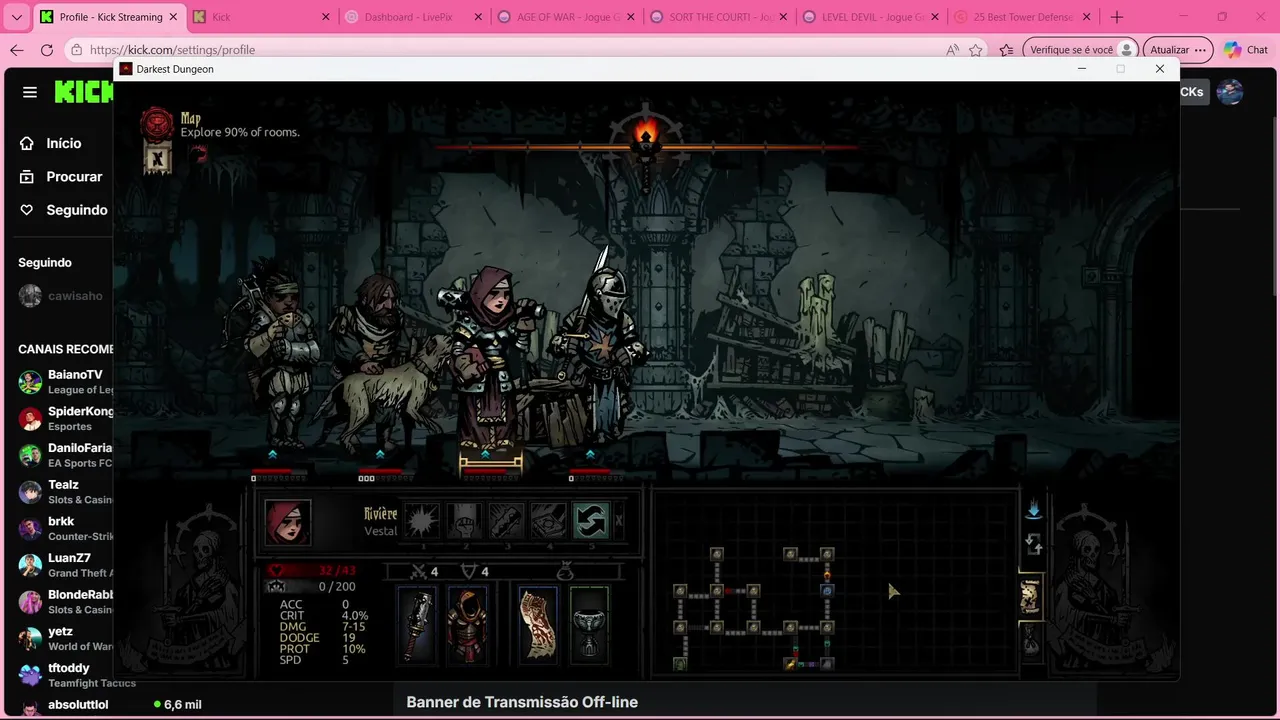The image size is (1280, 720).
Task: Click the scroll trinket slot
Action: point(538,625)
